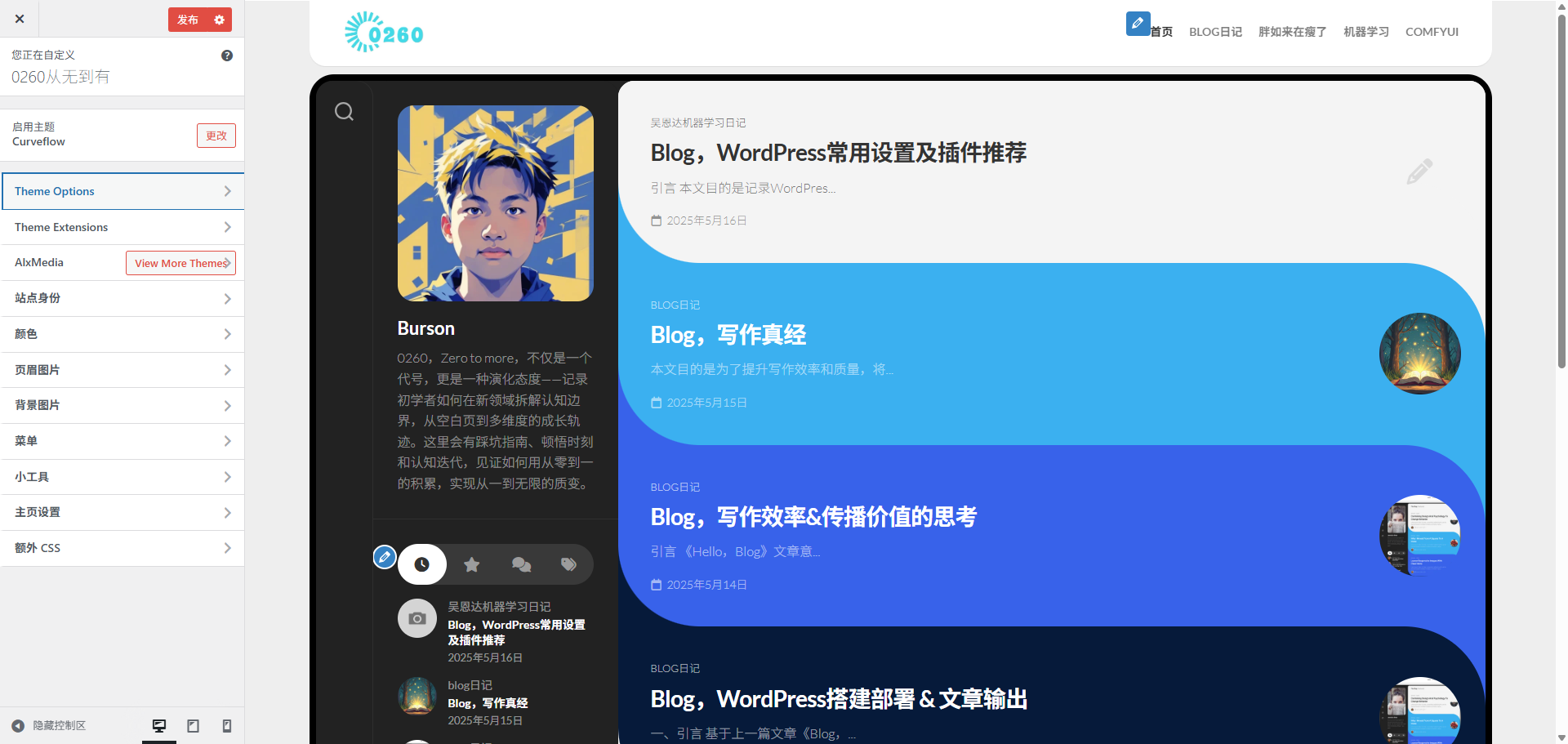Click the 2025年5月16日 date on first post
Screen dimensions: 1568x744
pos(706,221)
